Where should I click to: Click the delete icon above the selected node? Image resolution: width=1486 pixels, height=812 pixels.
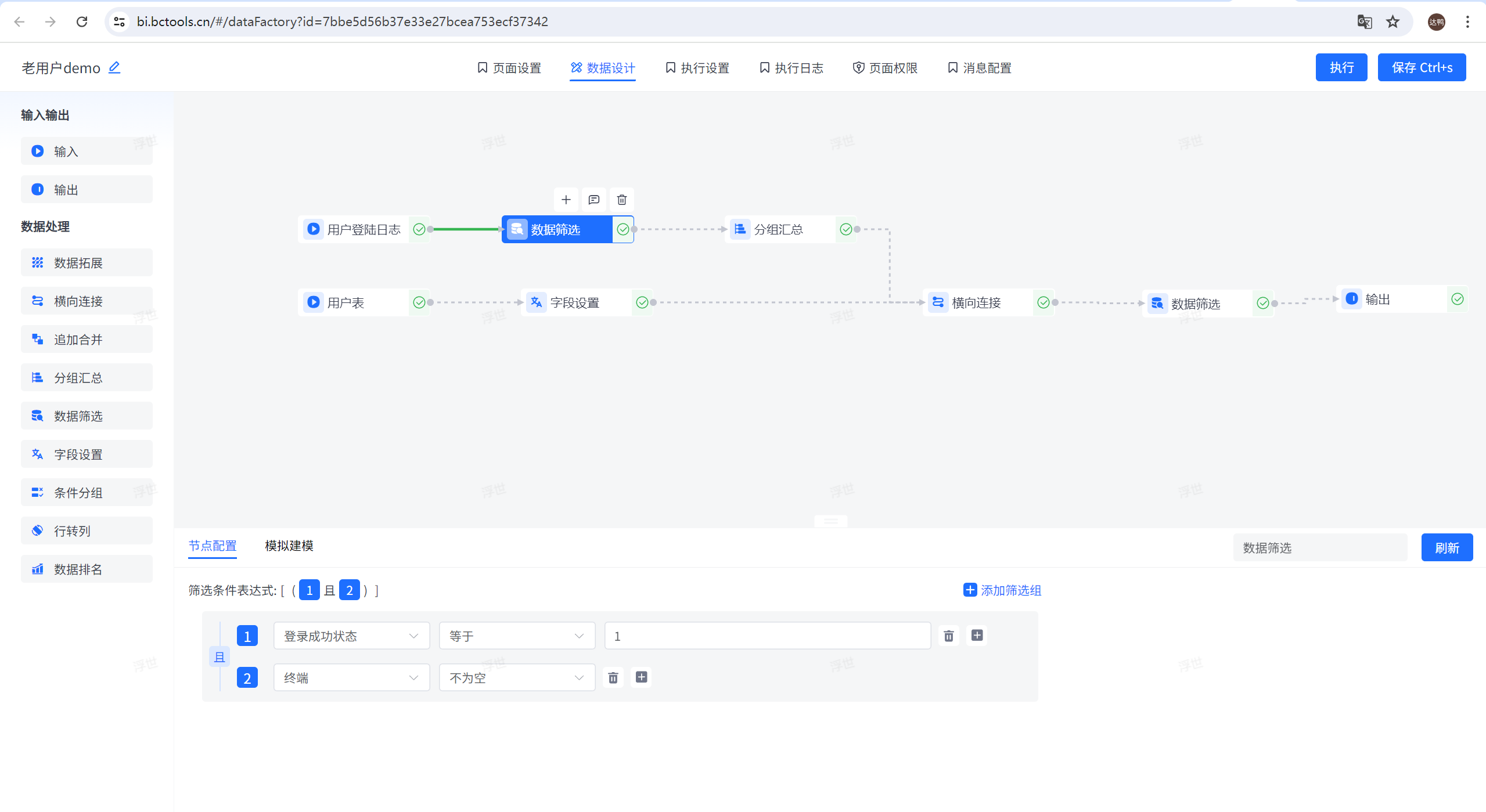pyautogui.click(x=621, y=200)
